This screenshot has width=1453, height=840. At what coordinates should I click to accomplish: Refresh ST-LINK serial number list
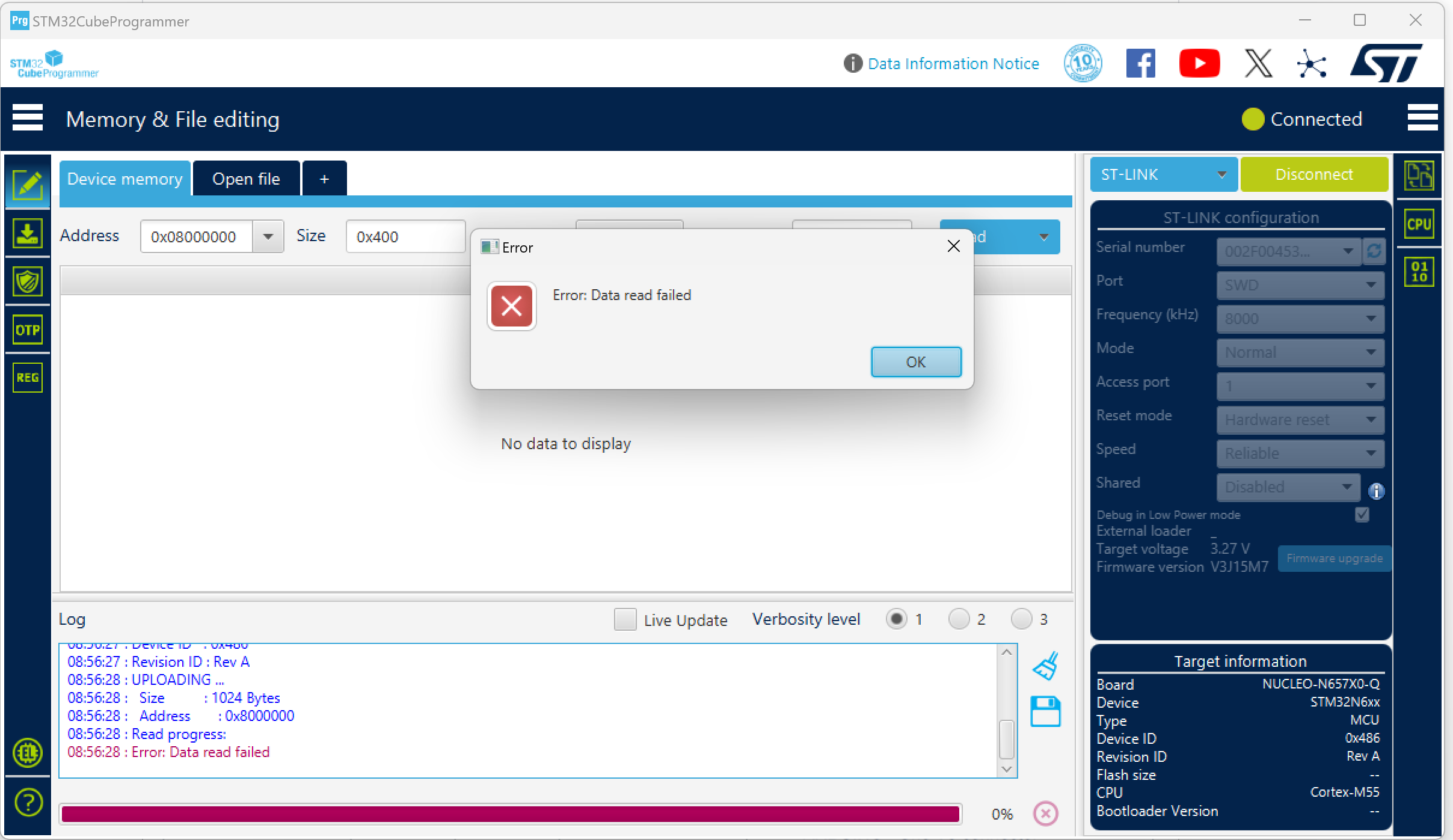click(x=1374, y=251)
